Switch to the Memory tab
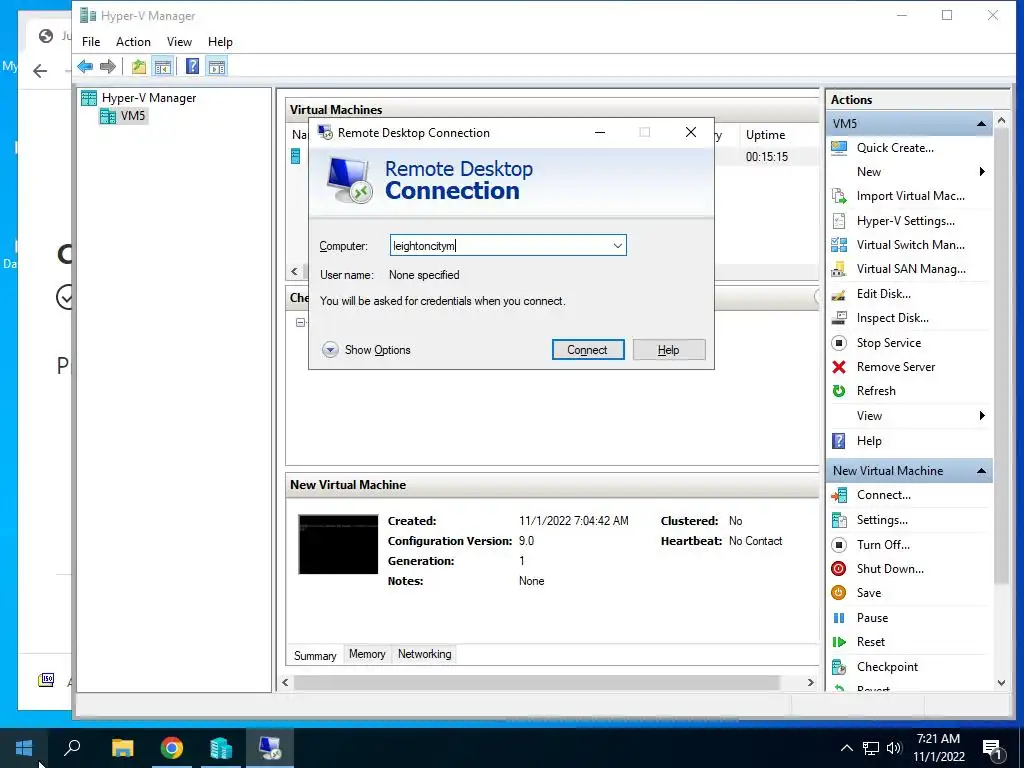 tap(367, 654)
